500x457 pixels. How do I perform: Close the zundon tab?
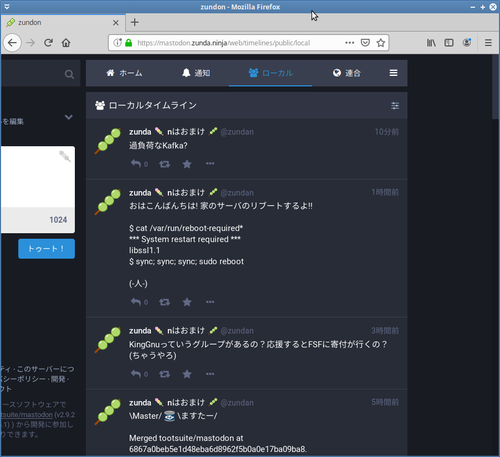[116, 23]
